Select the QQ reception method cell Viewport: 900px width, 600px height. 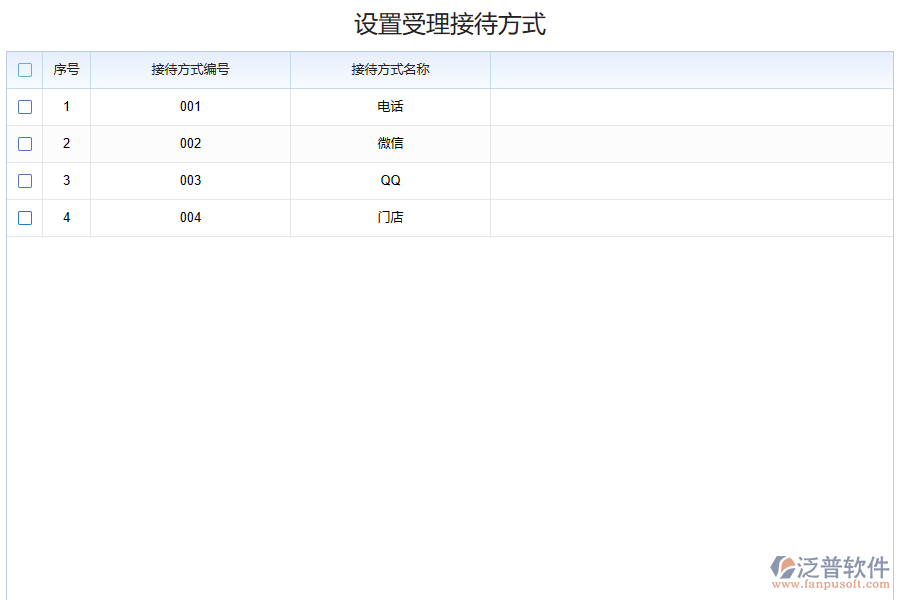coord(390,181)
